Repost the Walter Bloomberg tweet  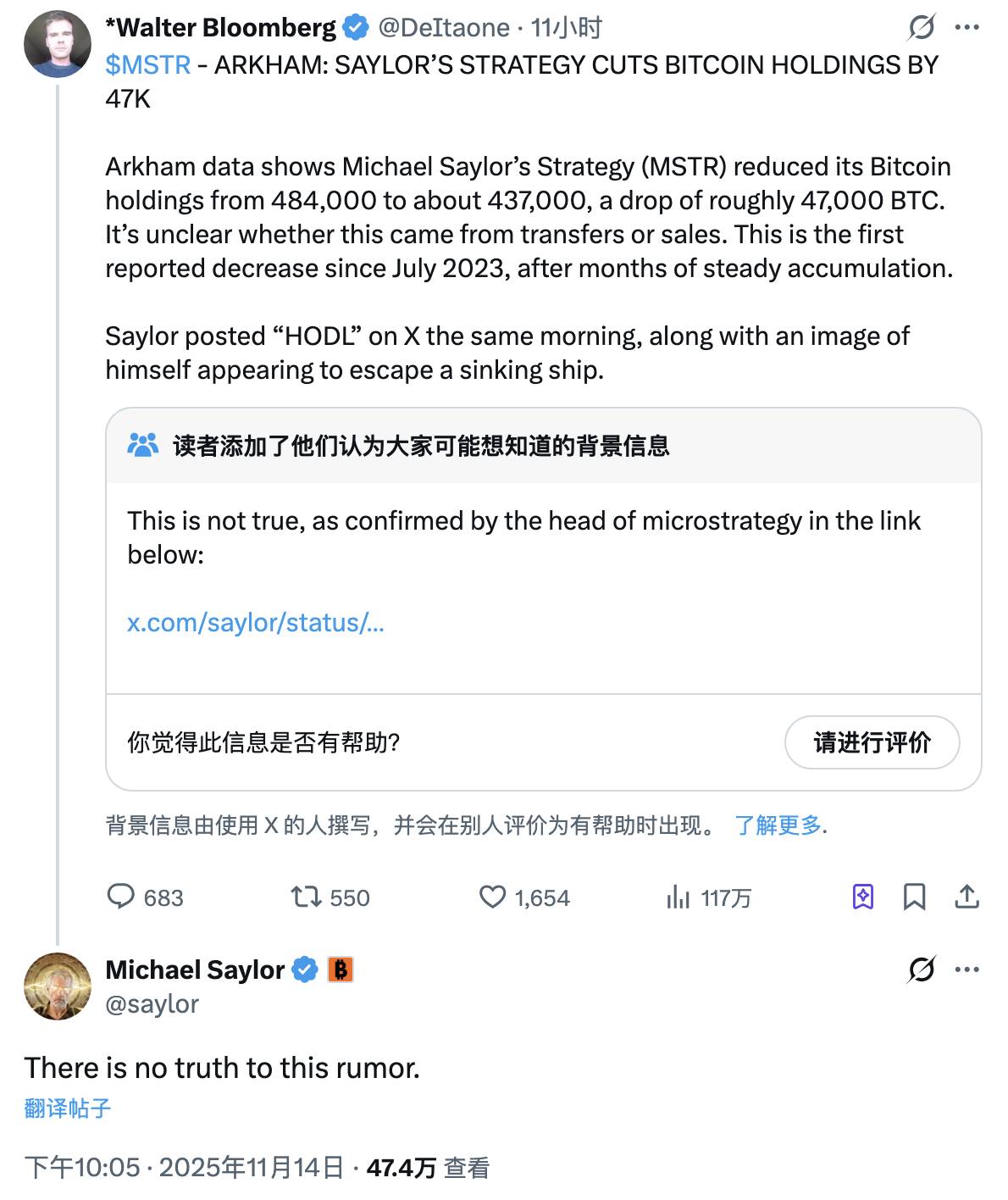[x=306, y=897]
